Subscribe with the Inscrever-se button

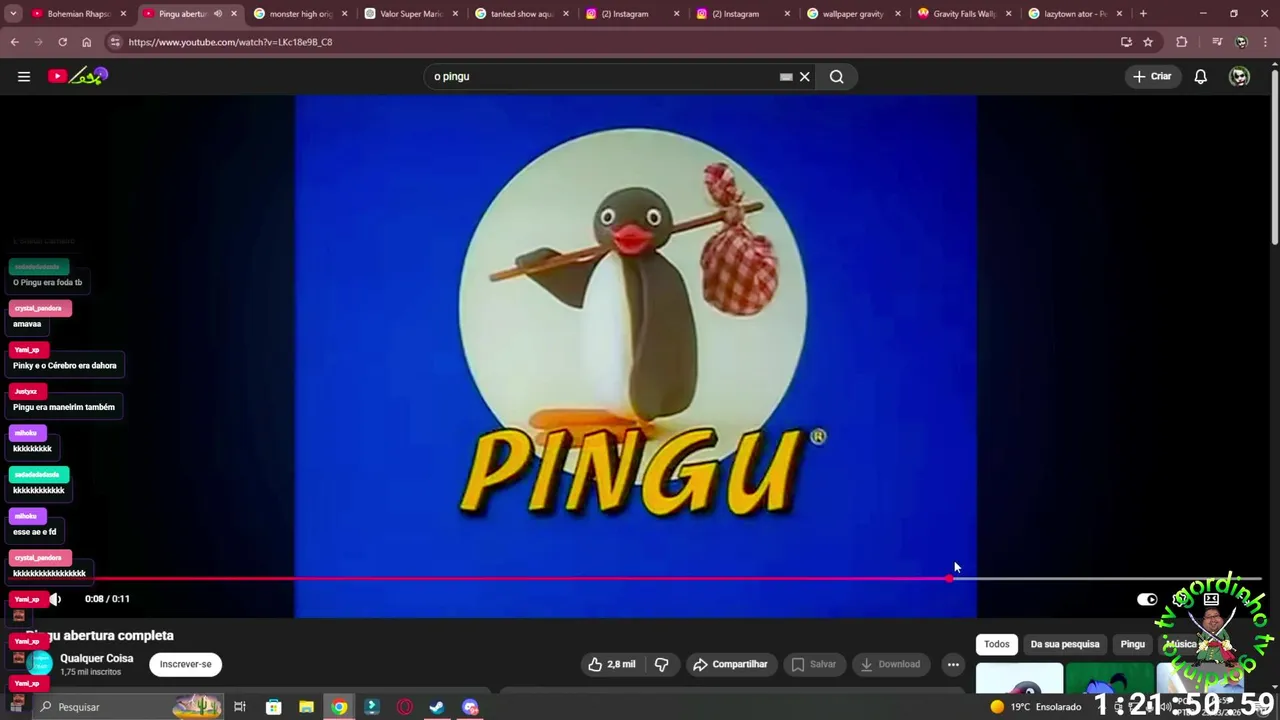click(186, 664)
